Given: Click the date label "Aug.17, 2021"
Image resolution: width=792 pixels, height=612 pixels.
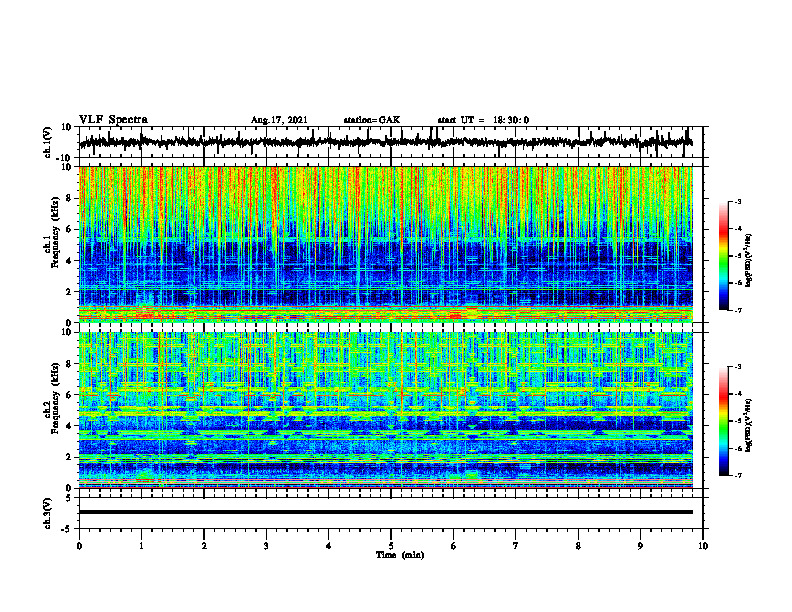Looking at the screenshot, I should [279, 120].
